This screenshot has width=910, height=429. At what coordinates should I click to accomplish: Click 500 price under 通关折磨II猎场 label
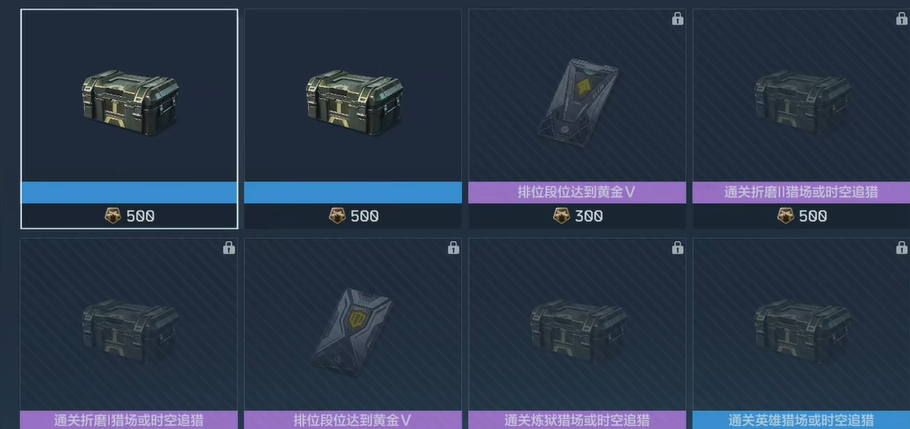point(812,217)
